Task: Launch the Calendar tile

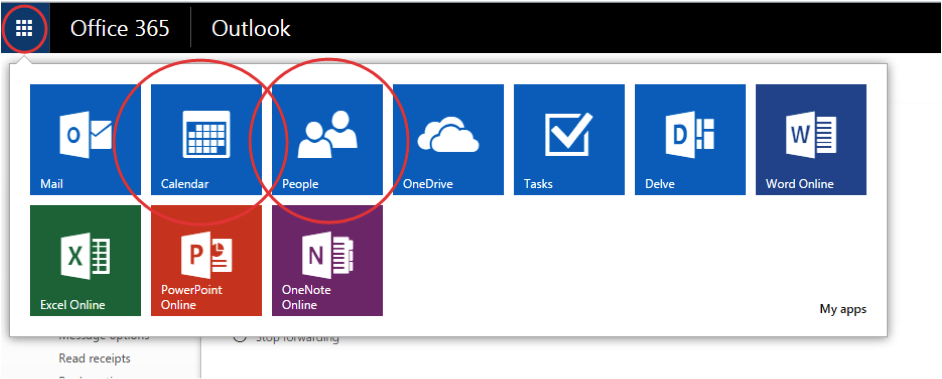Action: [206, 139]
